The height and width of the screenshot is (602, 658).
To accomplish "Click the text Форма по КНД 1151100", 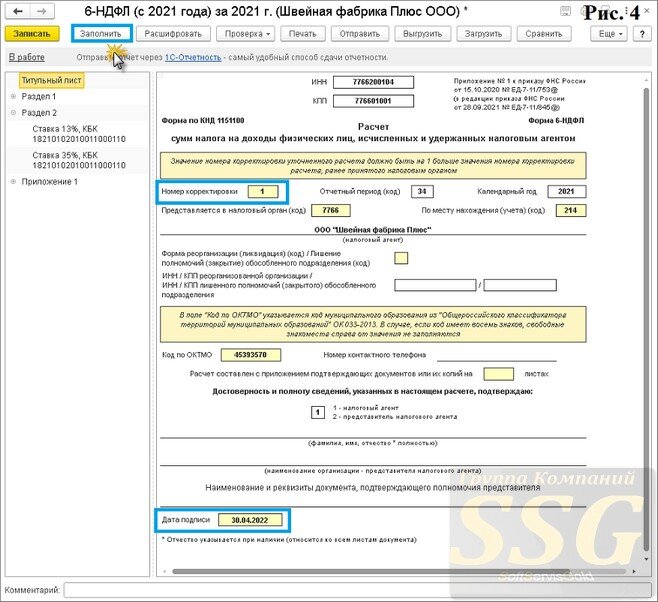I will (203, 121).
